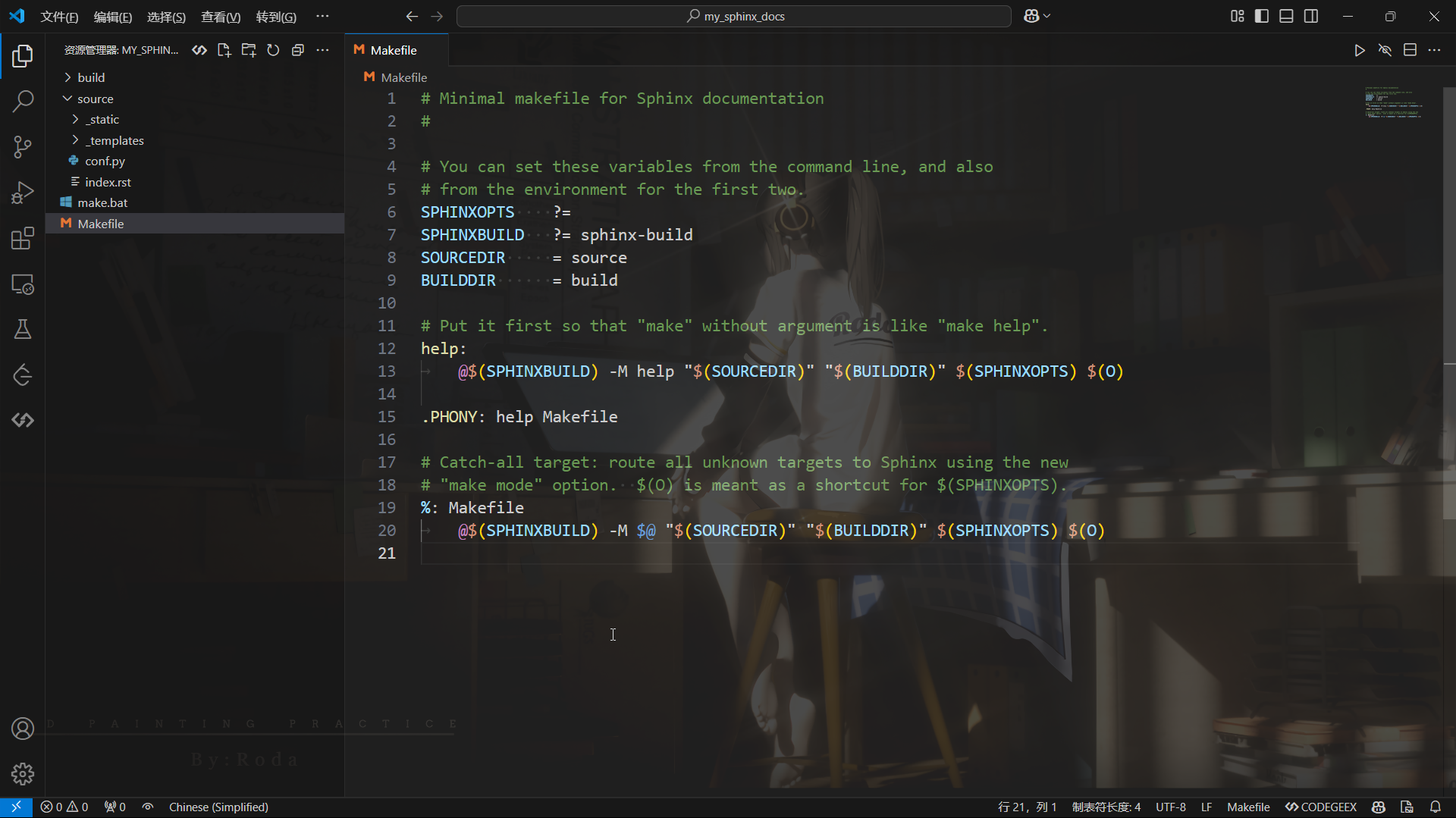Open the Search view in activity bar
Viewport: 1456px width, 818px height.
click(23, 101)
